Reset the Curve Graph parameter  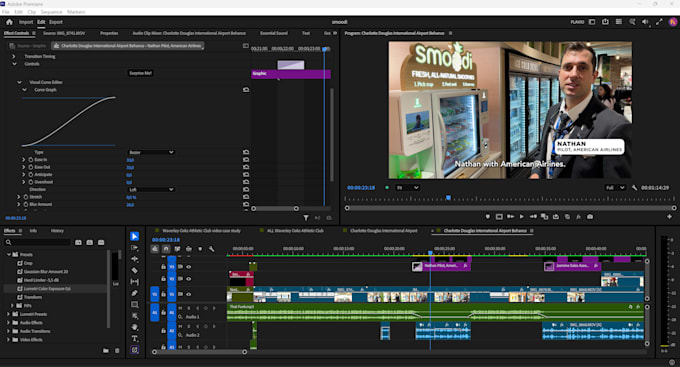[246, 90]
